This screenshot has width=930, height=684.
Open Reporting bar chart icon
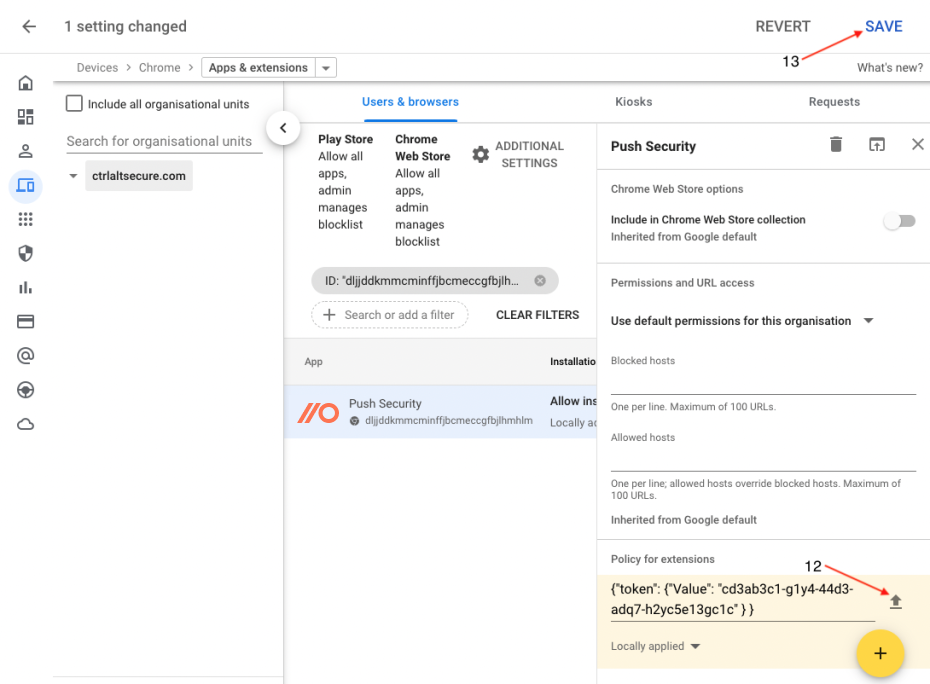pyautogui.click(x=26, y=288)
